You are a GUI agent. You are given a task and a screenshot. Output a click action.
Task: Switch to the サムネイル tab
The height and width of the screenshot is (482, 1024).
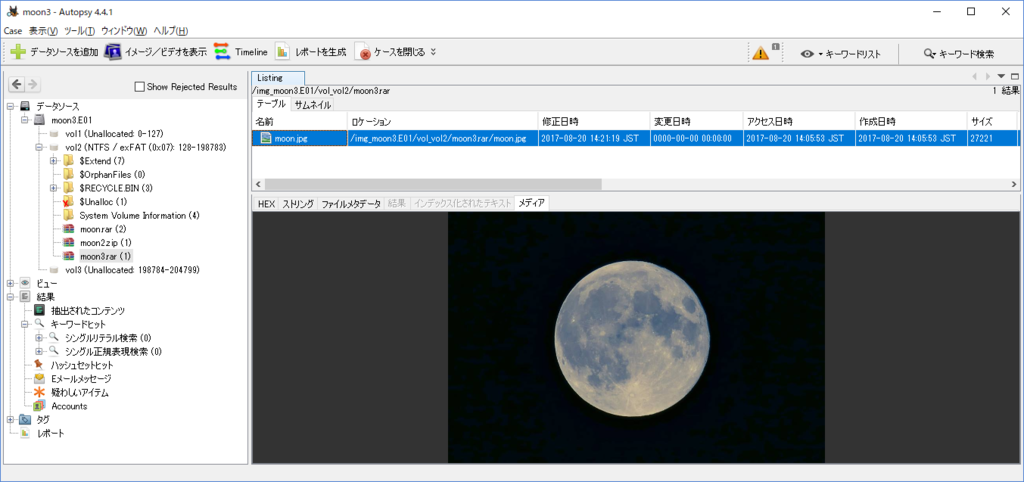[x=313, y=104]
